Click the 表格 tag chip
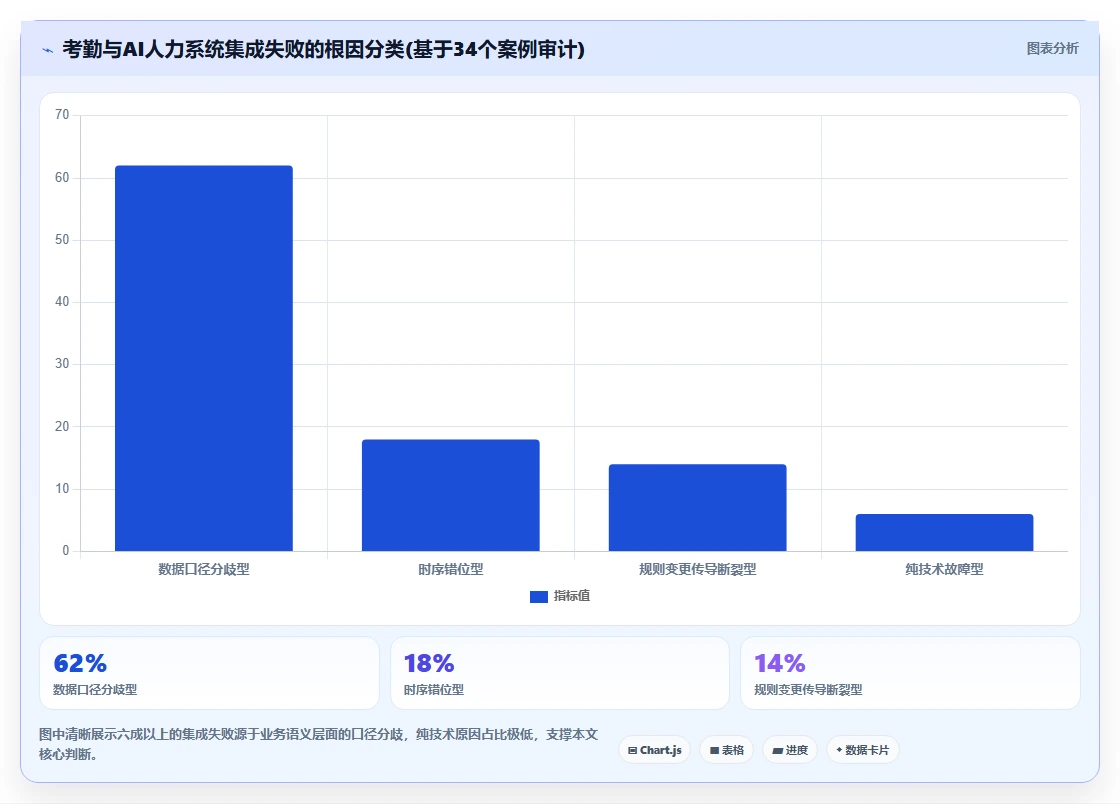 [726, 750]
